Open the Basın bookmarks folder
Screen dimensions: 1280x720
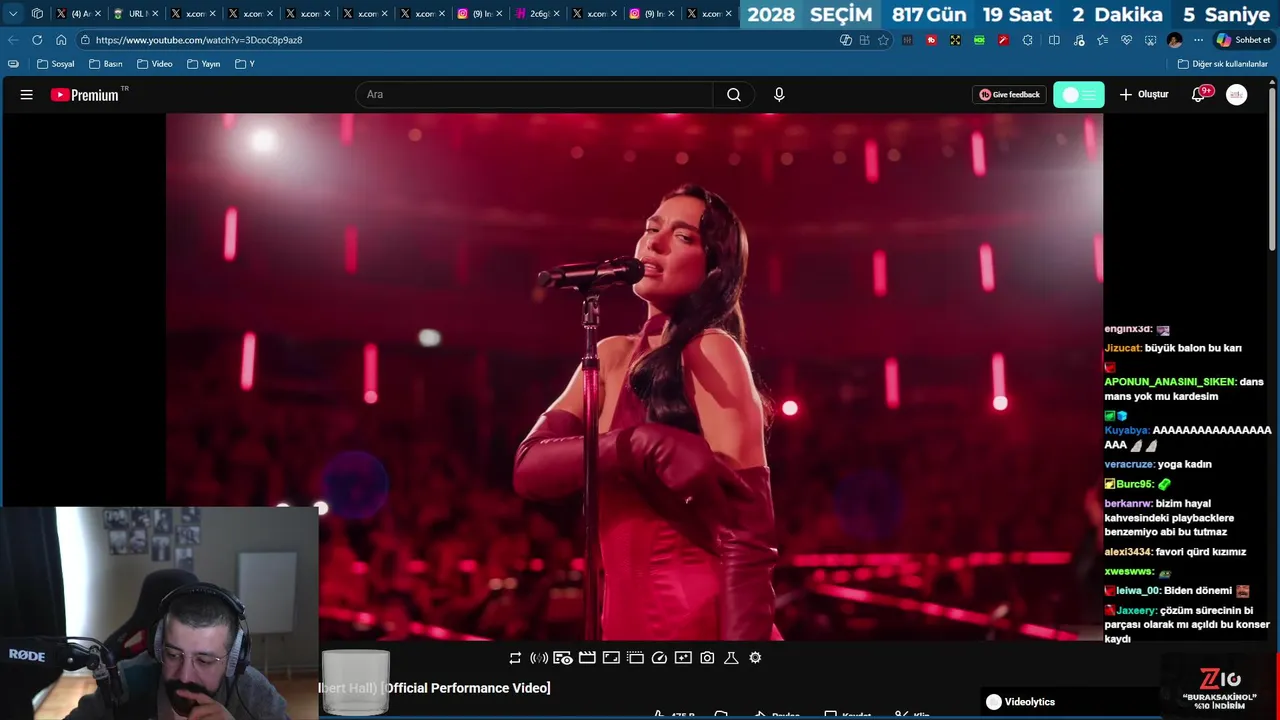point(105,64)
